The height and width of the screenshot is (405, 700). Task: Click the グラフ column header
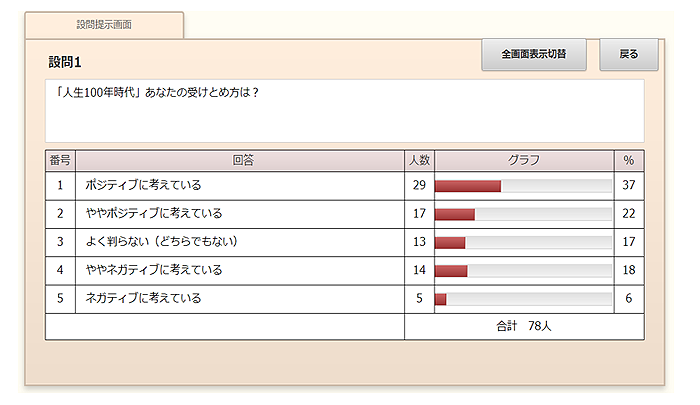(524, 160)
